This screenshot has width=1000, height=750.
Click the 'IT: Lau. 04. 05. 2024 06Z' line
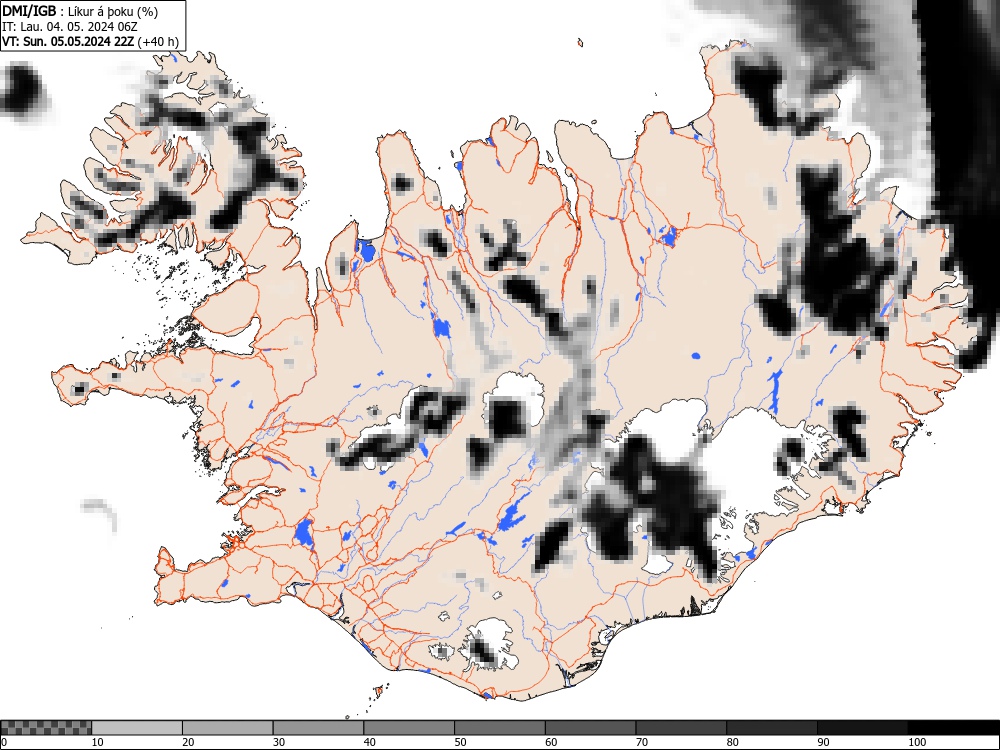tap(70, 27)
